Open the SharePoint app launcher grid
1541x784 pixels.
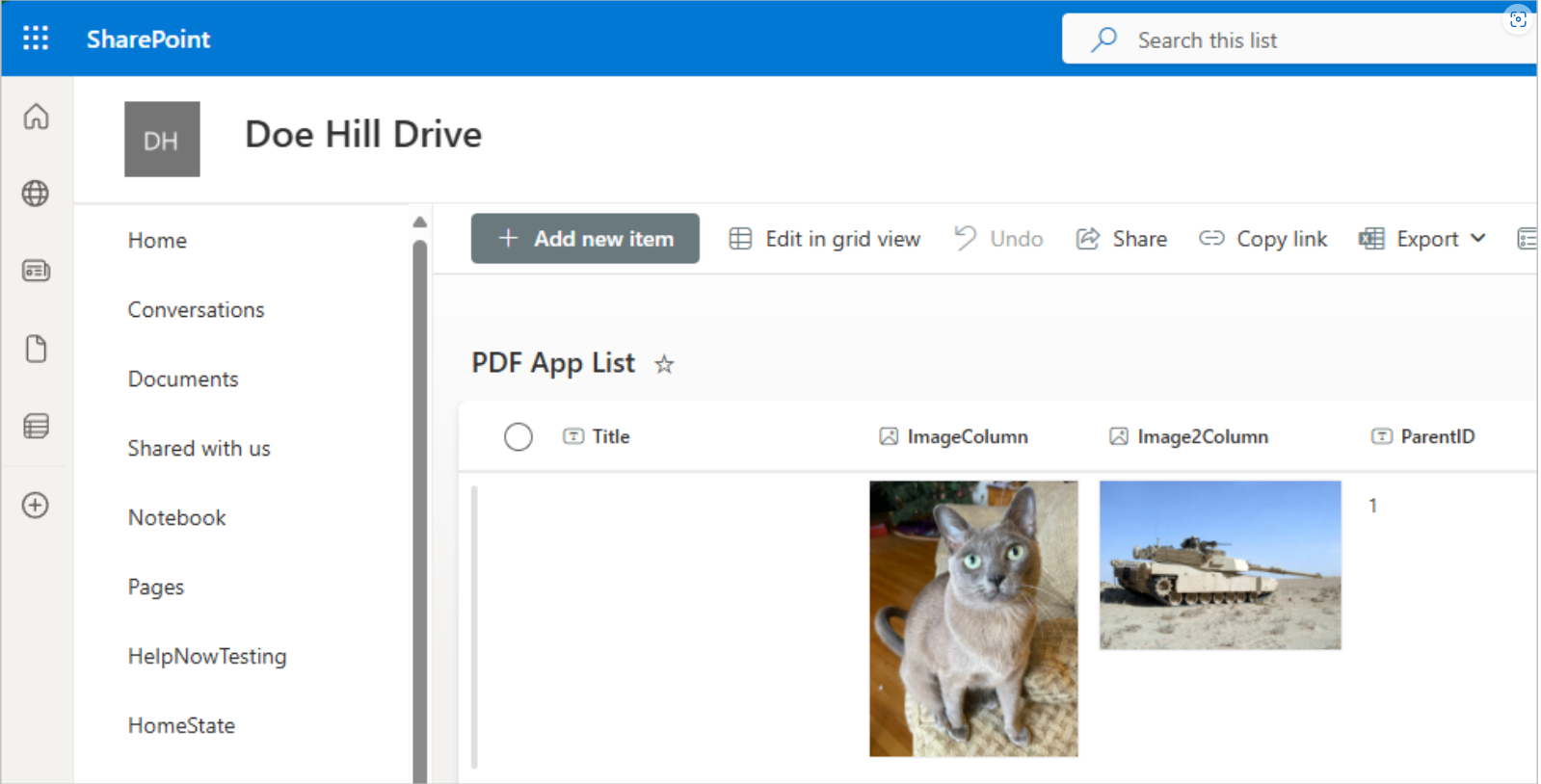[36, 39]
